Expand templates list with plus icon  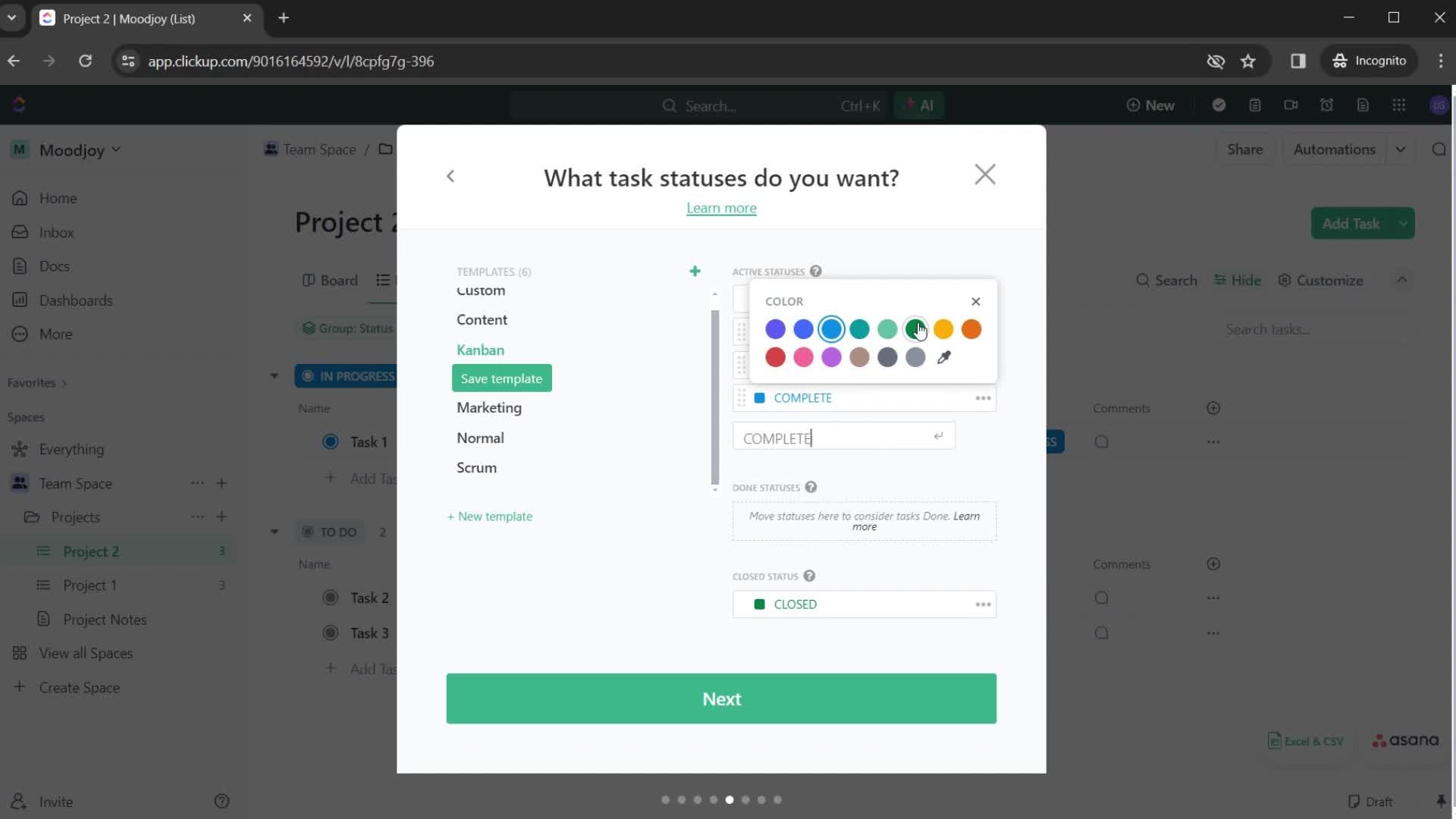tap(696, 270)
